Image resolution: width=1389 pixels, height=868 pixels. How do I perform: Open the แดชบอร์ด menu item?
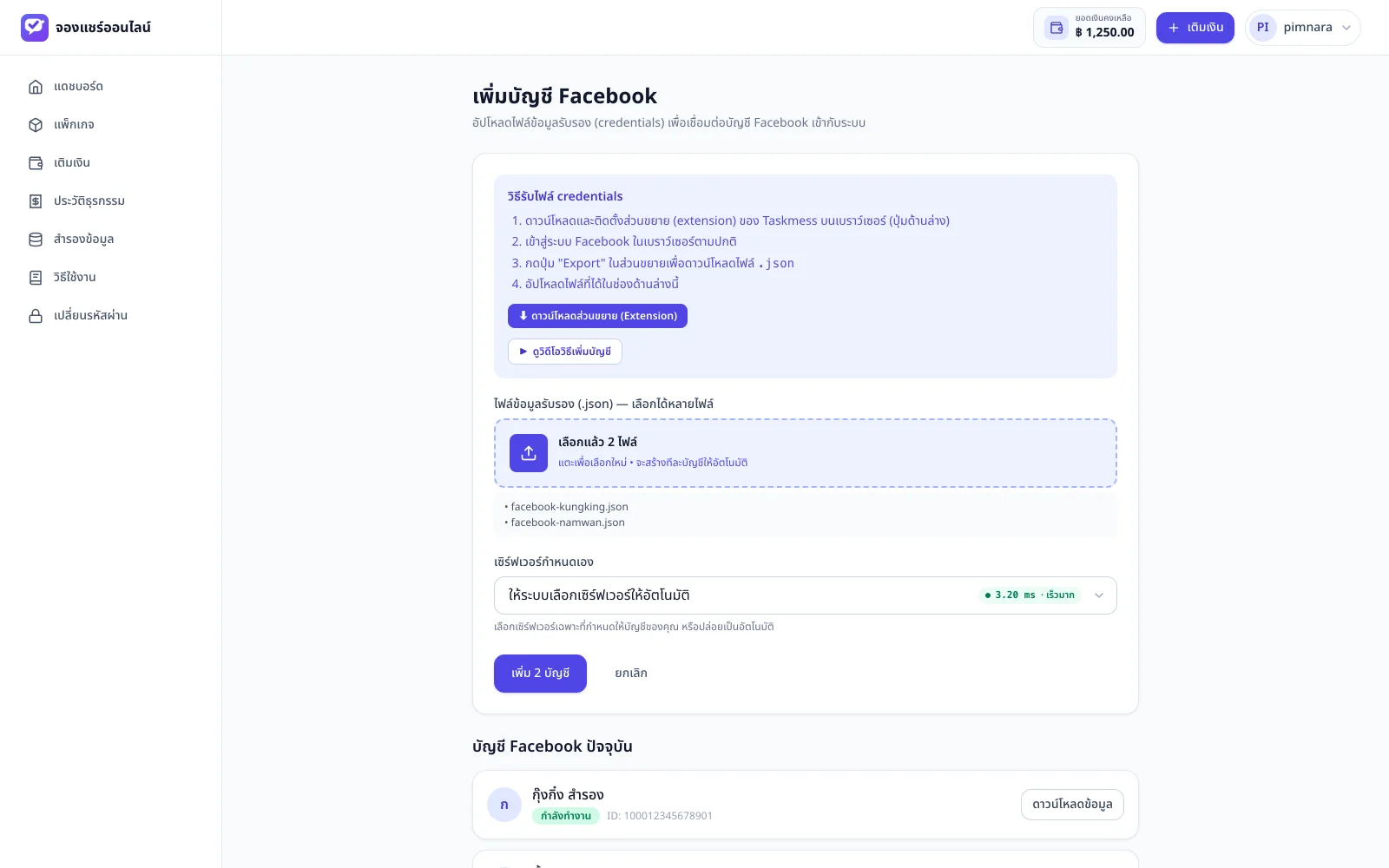(111, 87)
